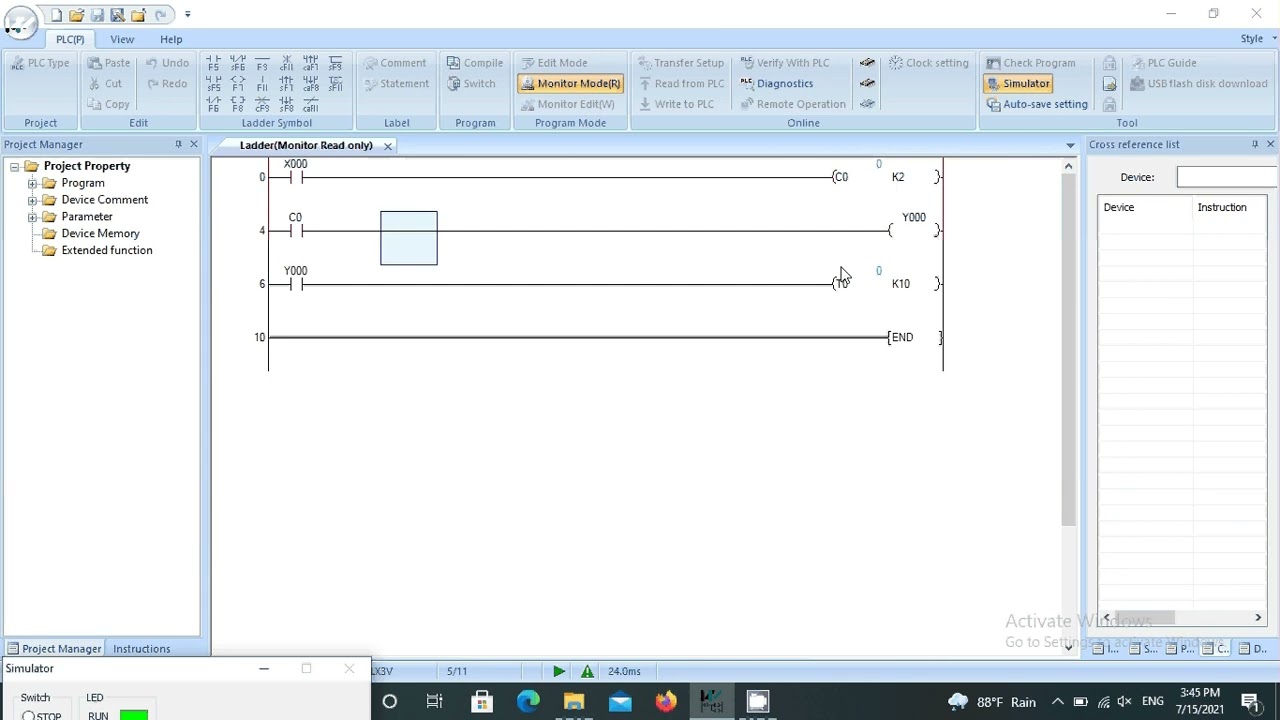
Task: Click the Open folder icon in quick access
Action: pyautogui.click(x=77, y=15)
